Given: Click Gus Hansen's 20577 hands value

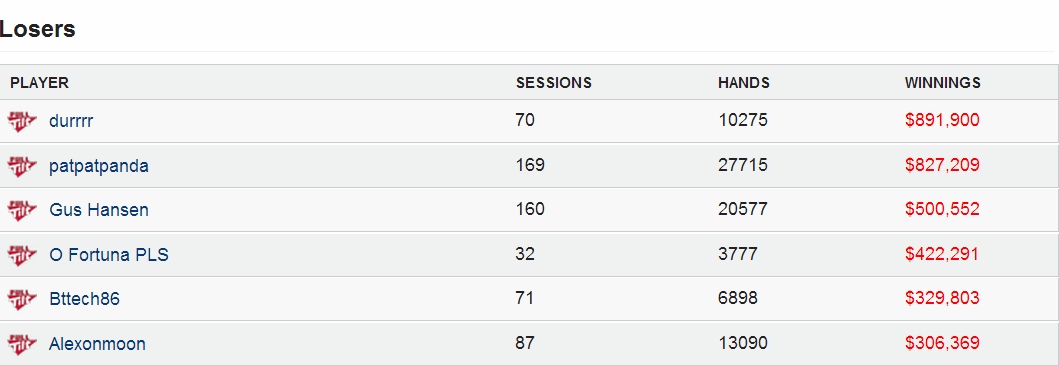Looking at the screenshot, I should point(743,209).
